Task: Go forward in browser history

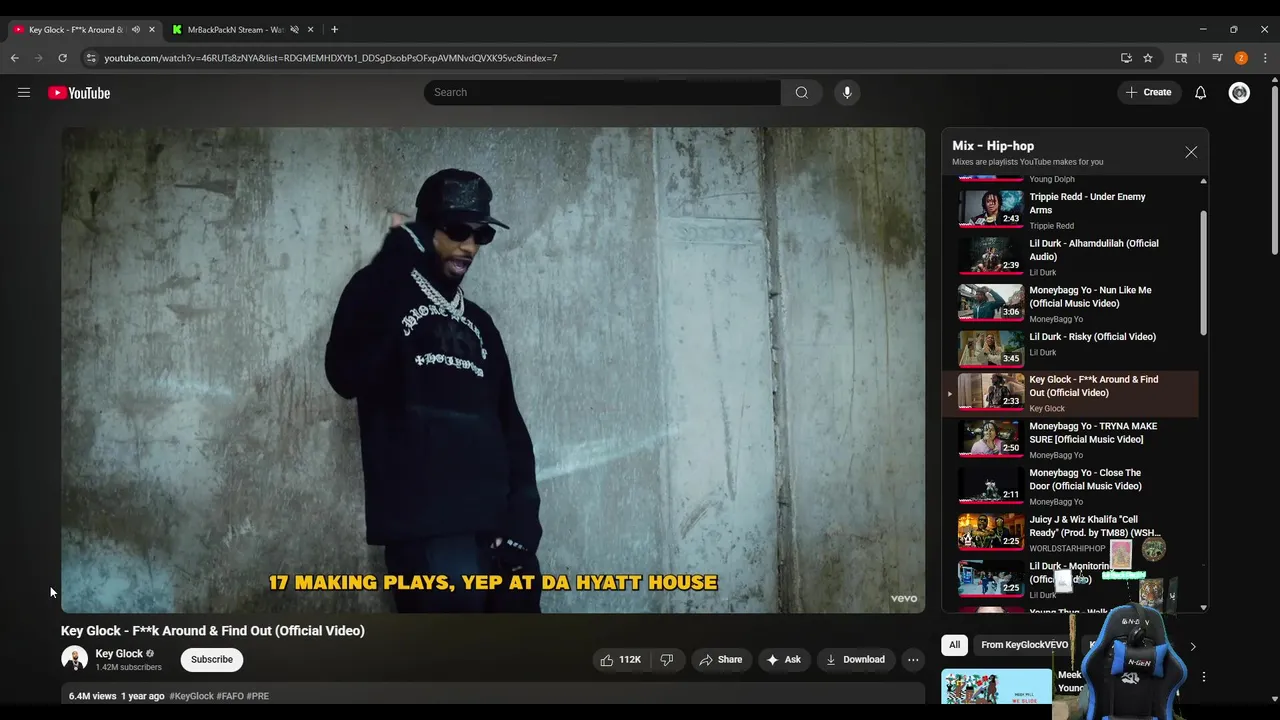Action: pyautogui.click(x=39, y=58)
